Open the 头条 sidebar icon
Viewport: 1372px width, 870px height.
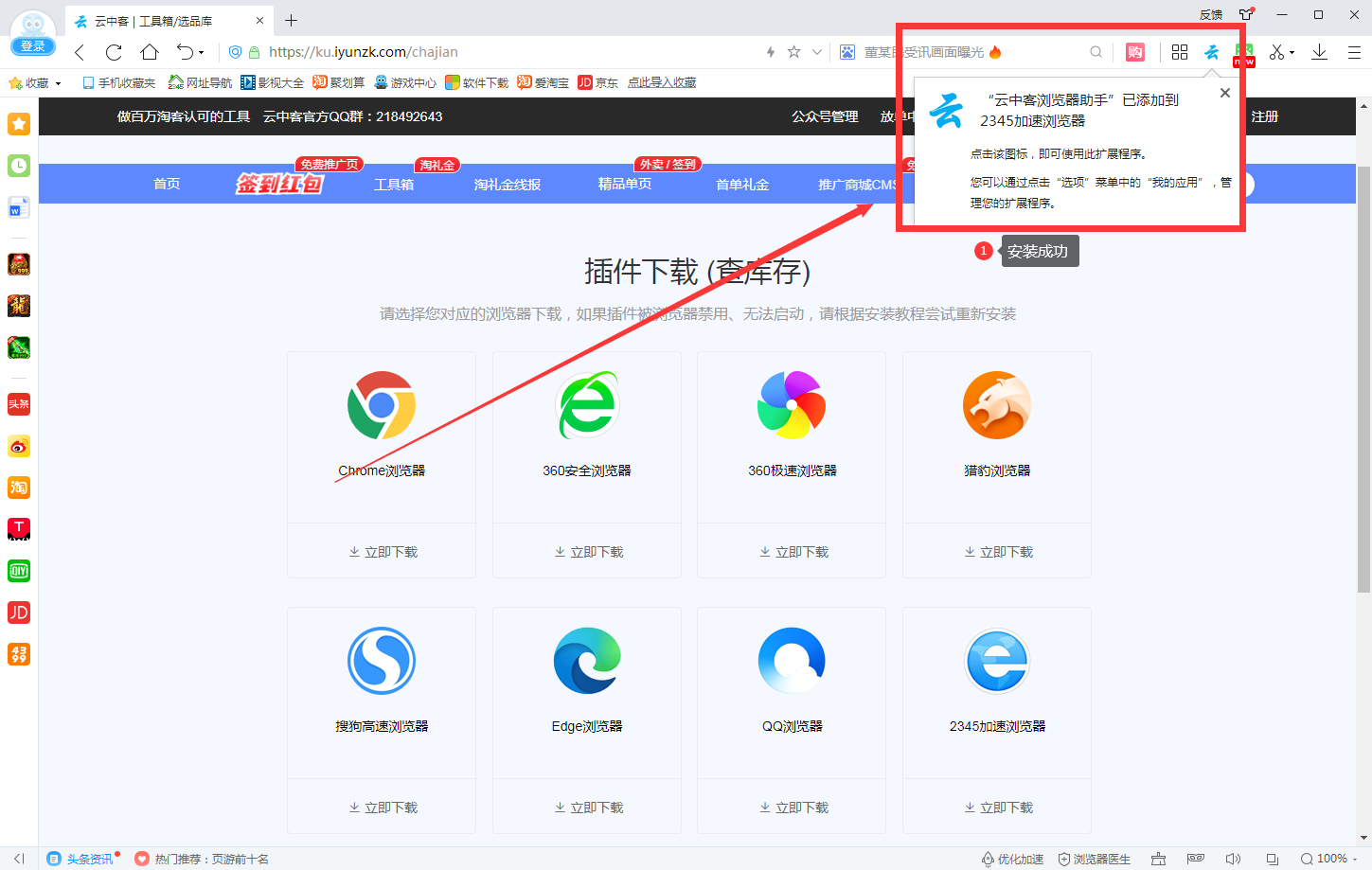pos(19,404)
